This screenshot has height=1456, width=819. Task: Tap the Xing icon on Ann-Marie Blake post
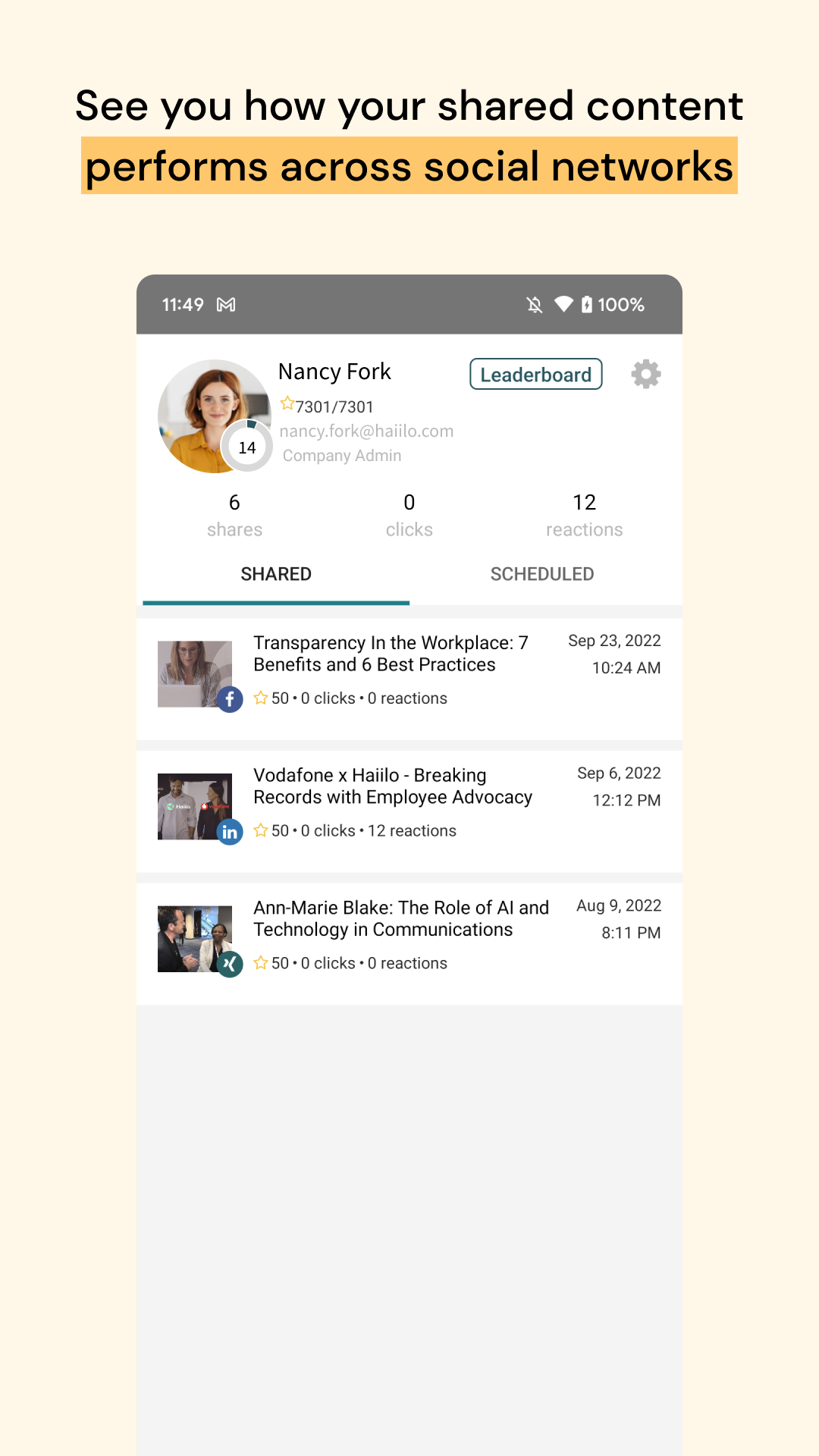tap(230, 965)
